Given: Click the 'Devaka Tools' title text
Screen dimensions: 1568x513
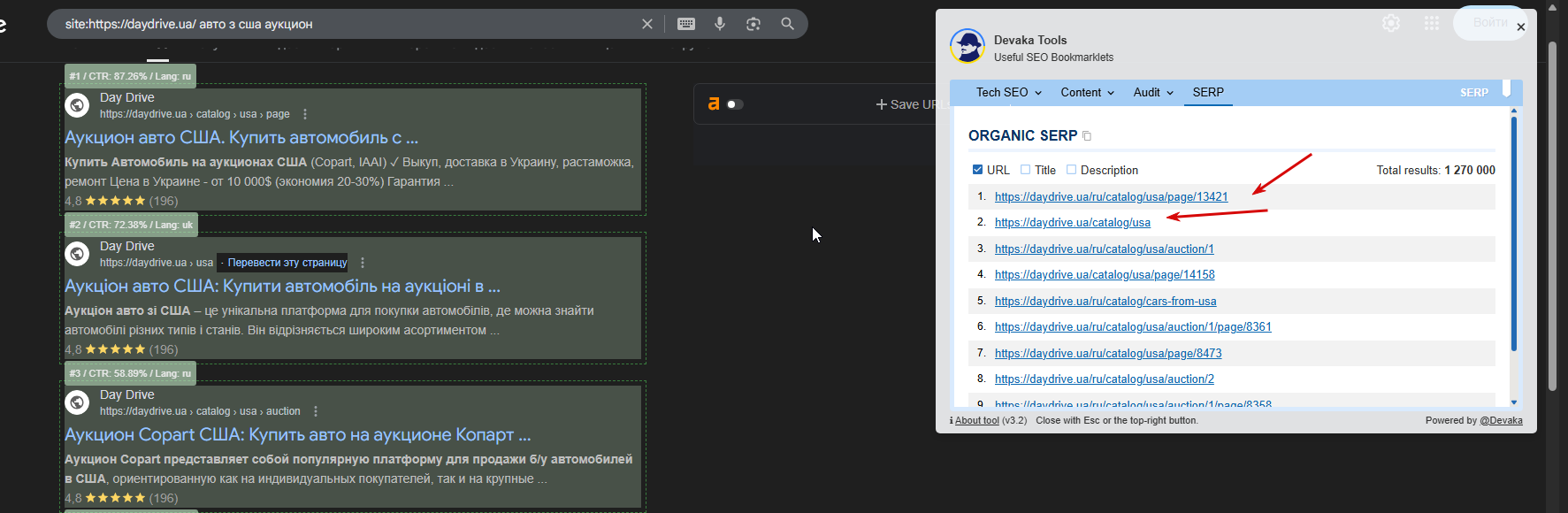Looking at the screenshot, I should tap(1030, 40).
